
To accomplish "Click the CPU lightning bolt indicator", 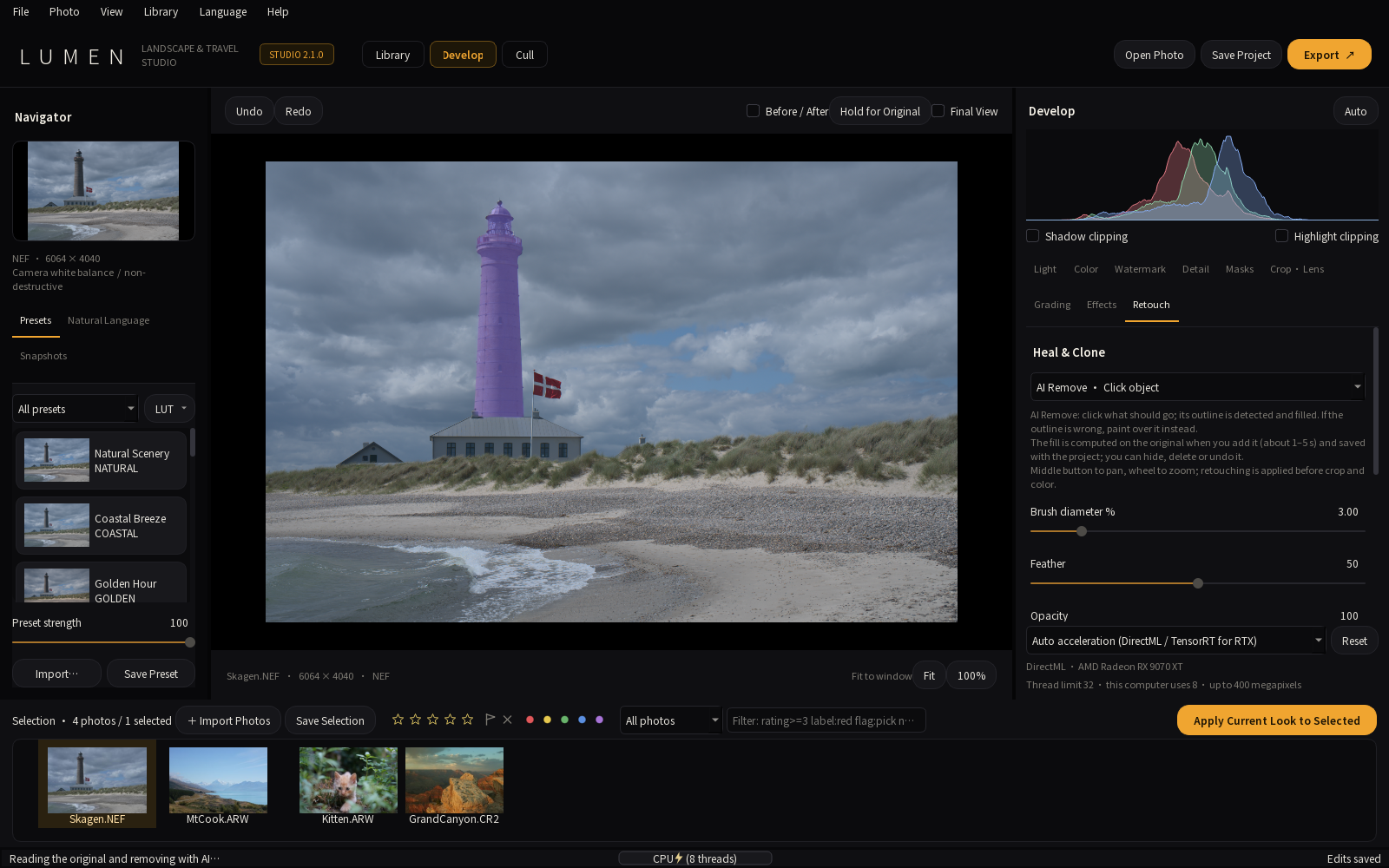I will 679,858.
